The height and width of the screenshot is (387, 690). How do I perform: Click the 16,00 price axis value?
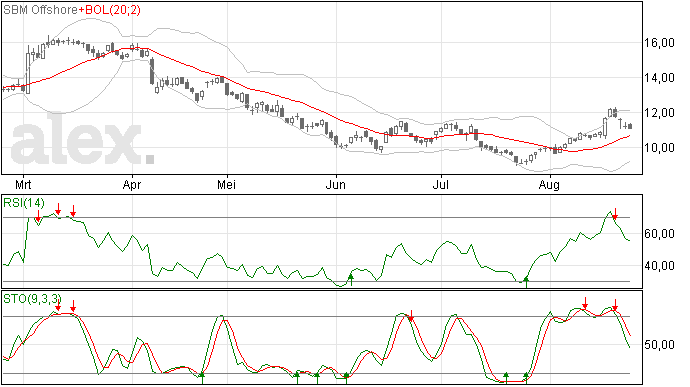[659, 43]
